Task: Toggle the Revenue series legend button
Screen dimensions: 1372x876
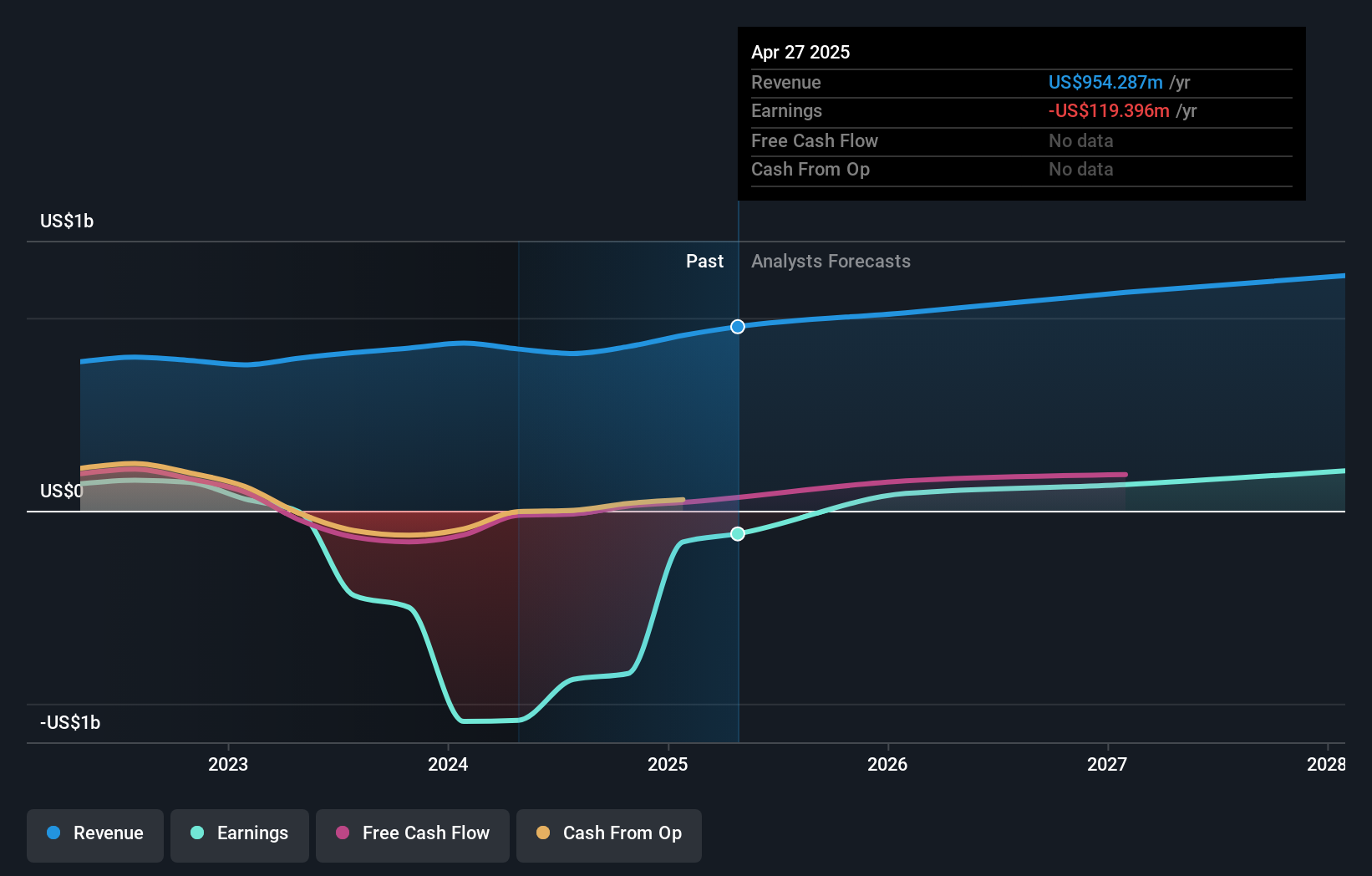Action: coord(95,835)
